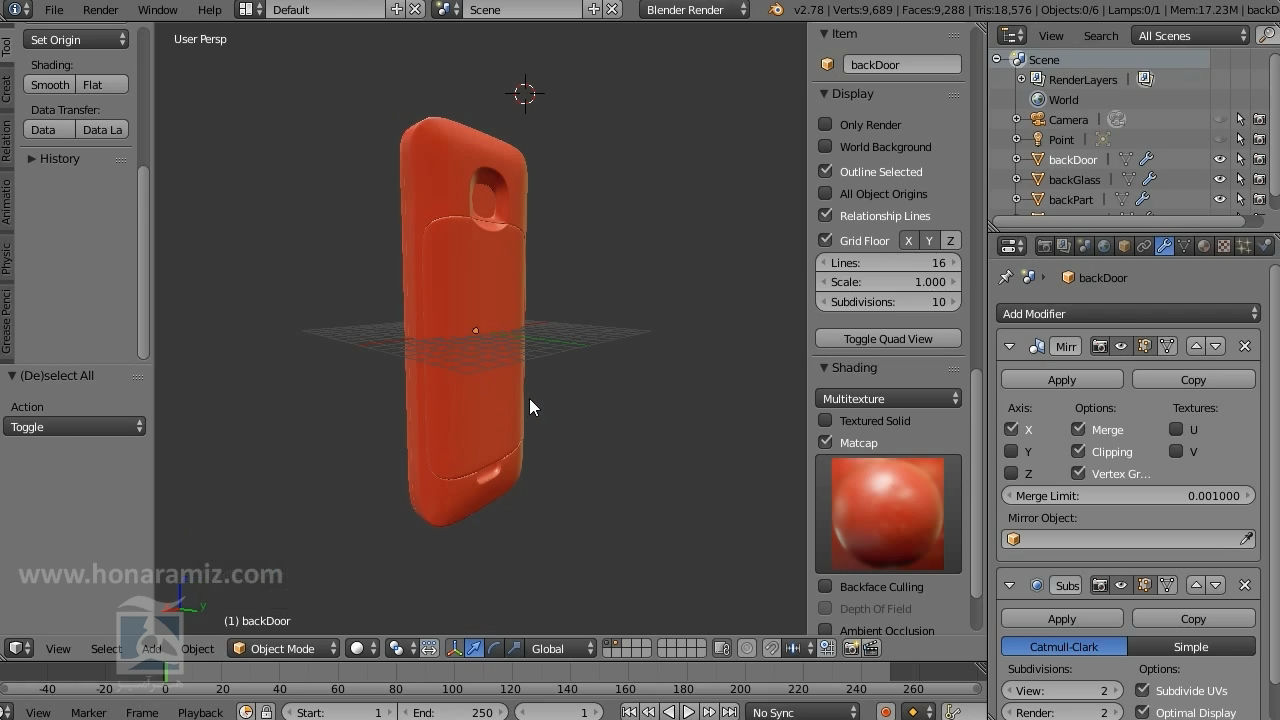Open the Render properties tab
The image size is (1280, 720).
coord(1044,246)
